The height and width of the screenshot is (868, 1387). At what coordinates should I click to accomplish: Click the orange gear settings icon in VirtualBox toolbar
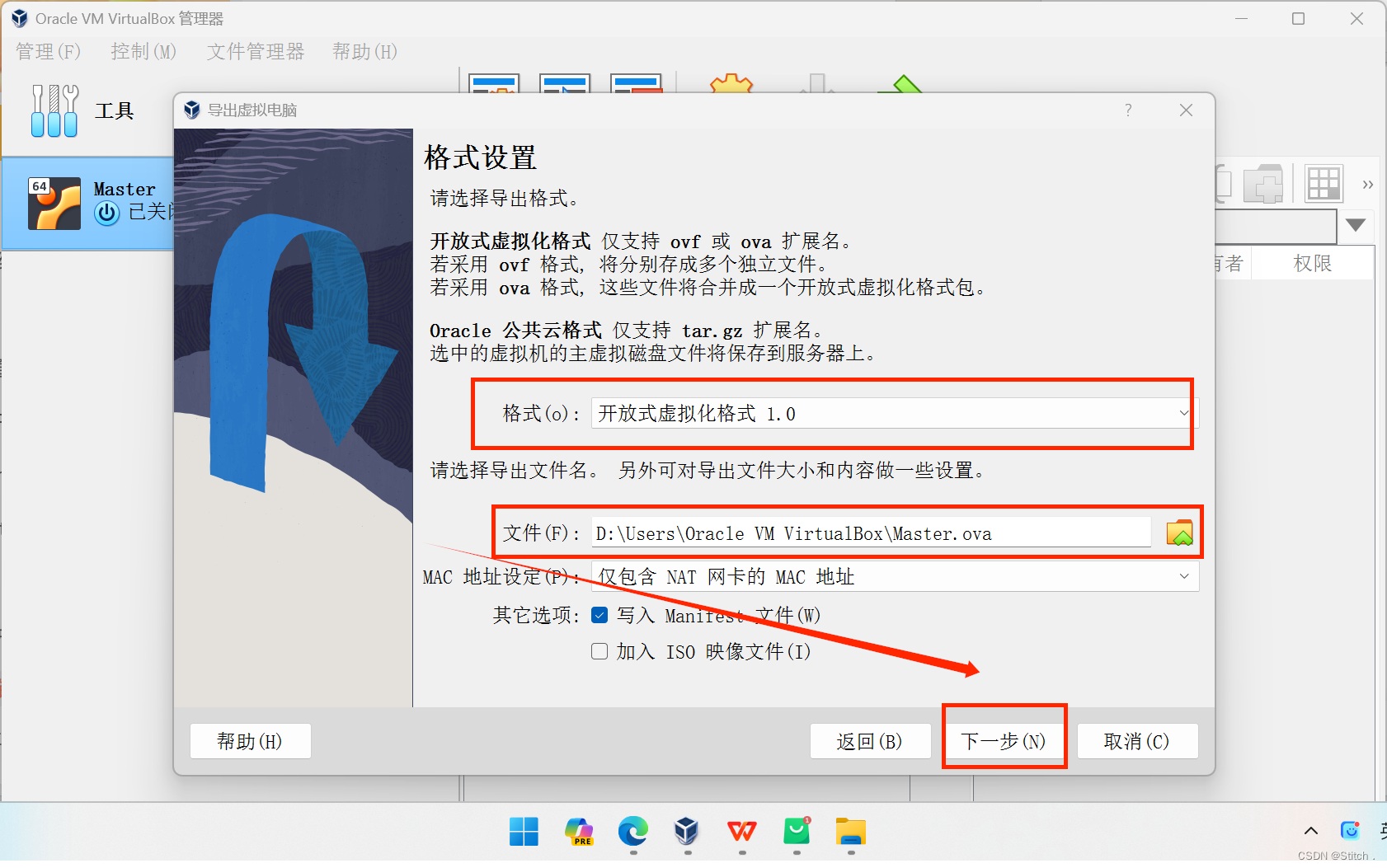coord(731,83)
